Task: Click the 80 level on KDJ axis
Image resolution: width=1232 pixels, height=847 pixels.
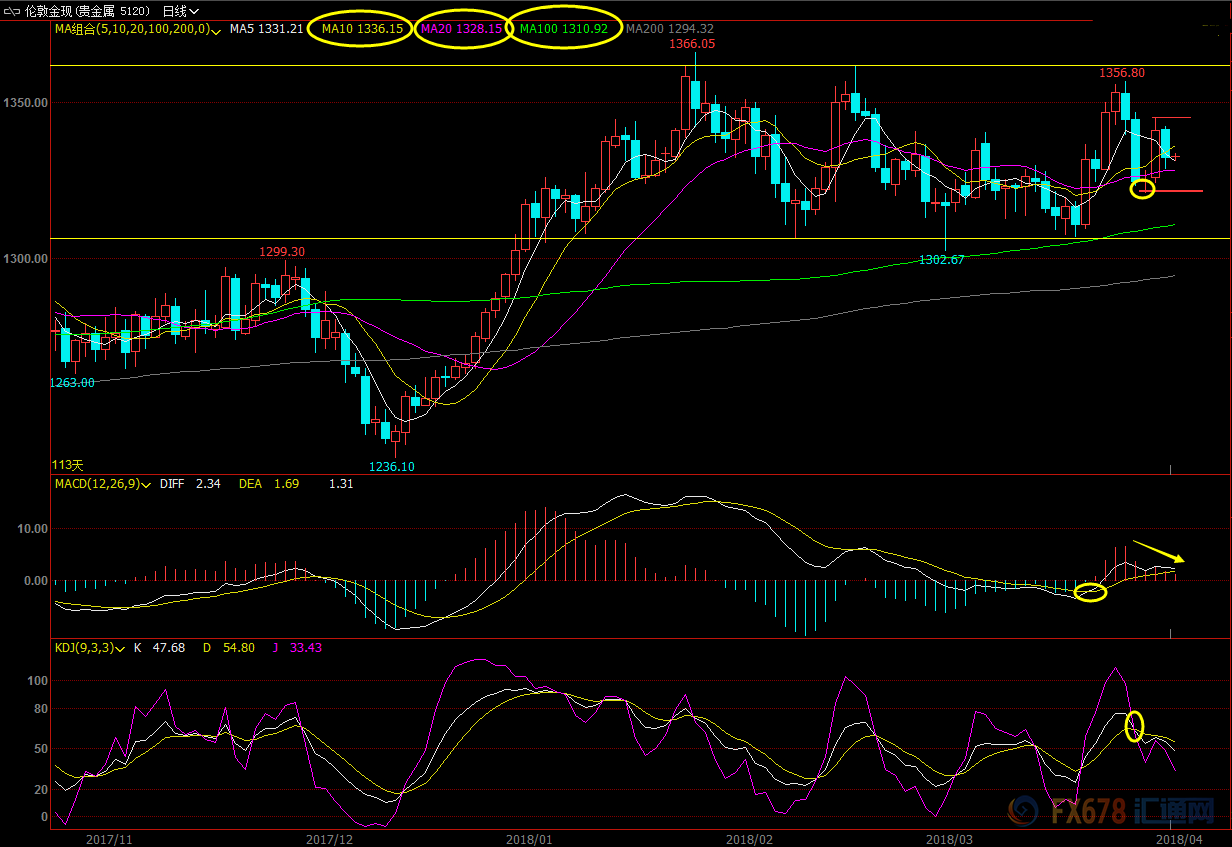Action: coord(41,709)
